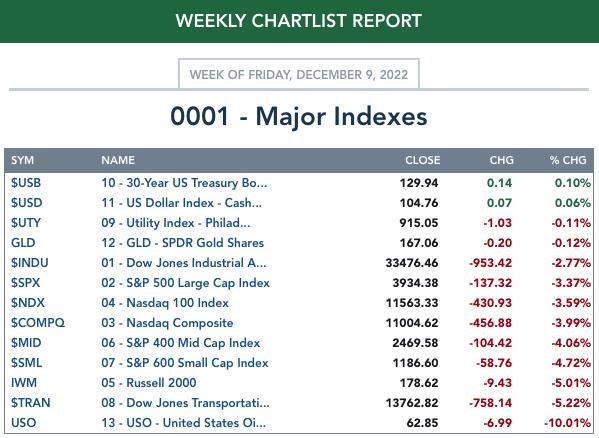This screenshot has height=438, width=599.
Task: Sort by the % CHG column header
Action: (568, 160)
